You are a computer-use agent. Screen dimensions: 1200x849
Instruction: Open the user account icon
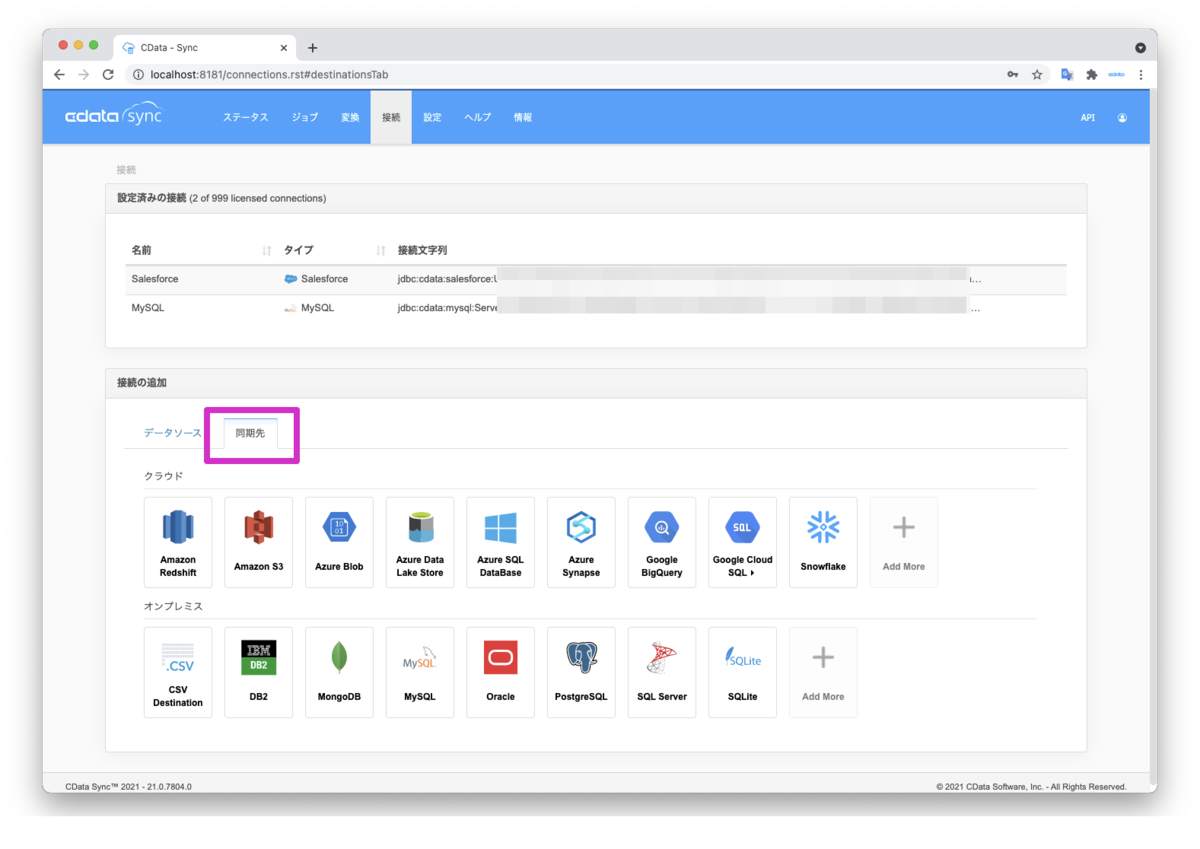pyautogui.click(x=1122, y=117)
